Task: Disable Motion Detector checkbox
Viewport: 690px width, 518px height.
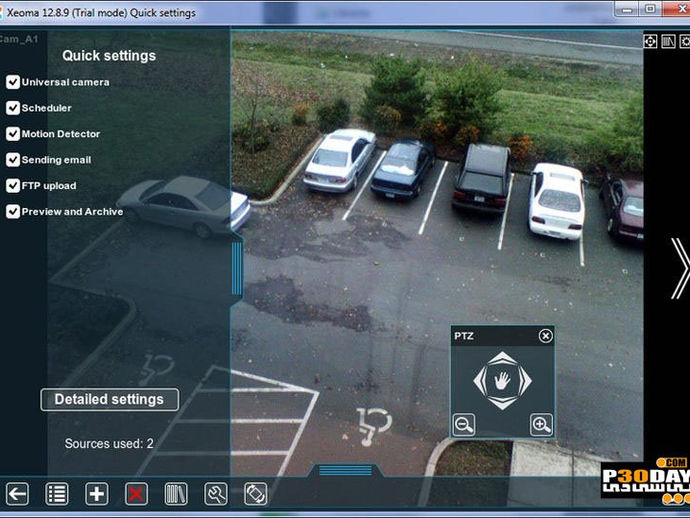Action: tap(13, 134)
